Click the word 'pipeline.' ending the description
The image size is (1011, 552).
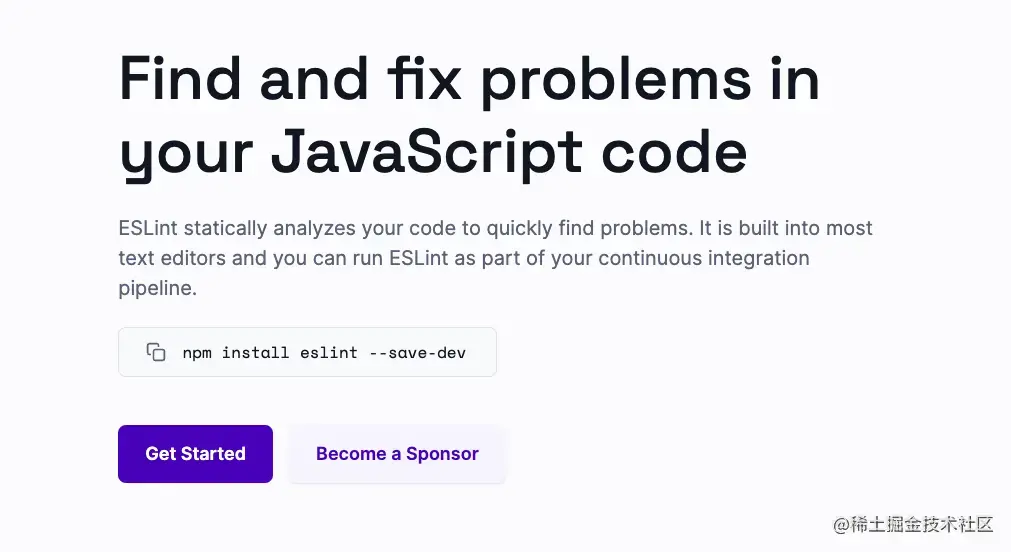coord(158,289)
